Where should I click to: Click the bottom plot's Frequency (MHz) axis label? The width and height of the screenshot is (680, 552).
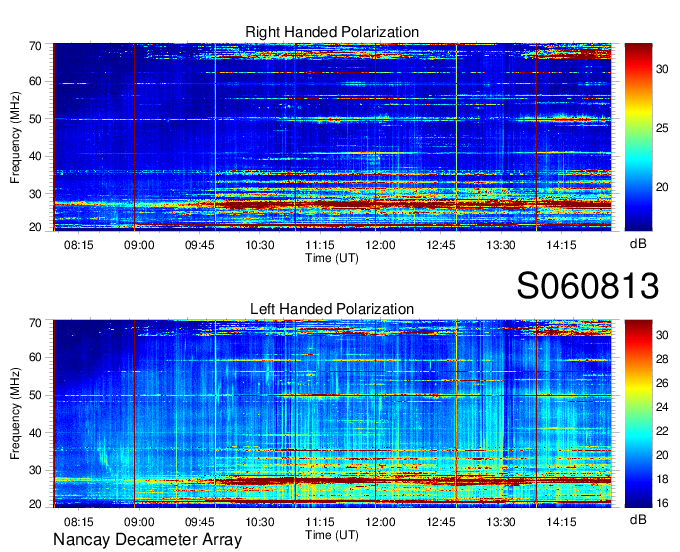click(x=15, y=414)
